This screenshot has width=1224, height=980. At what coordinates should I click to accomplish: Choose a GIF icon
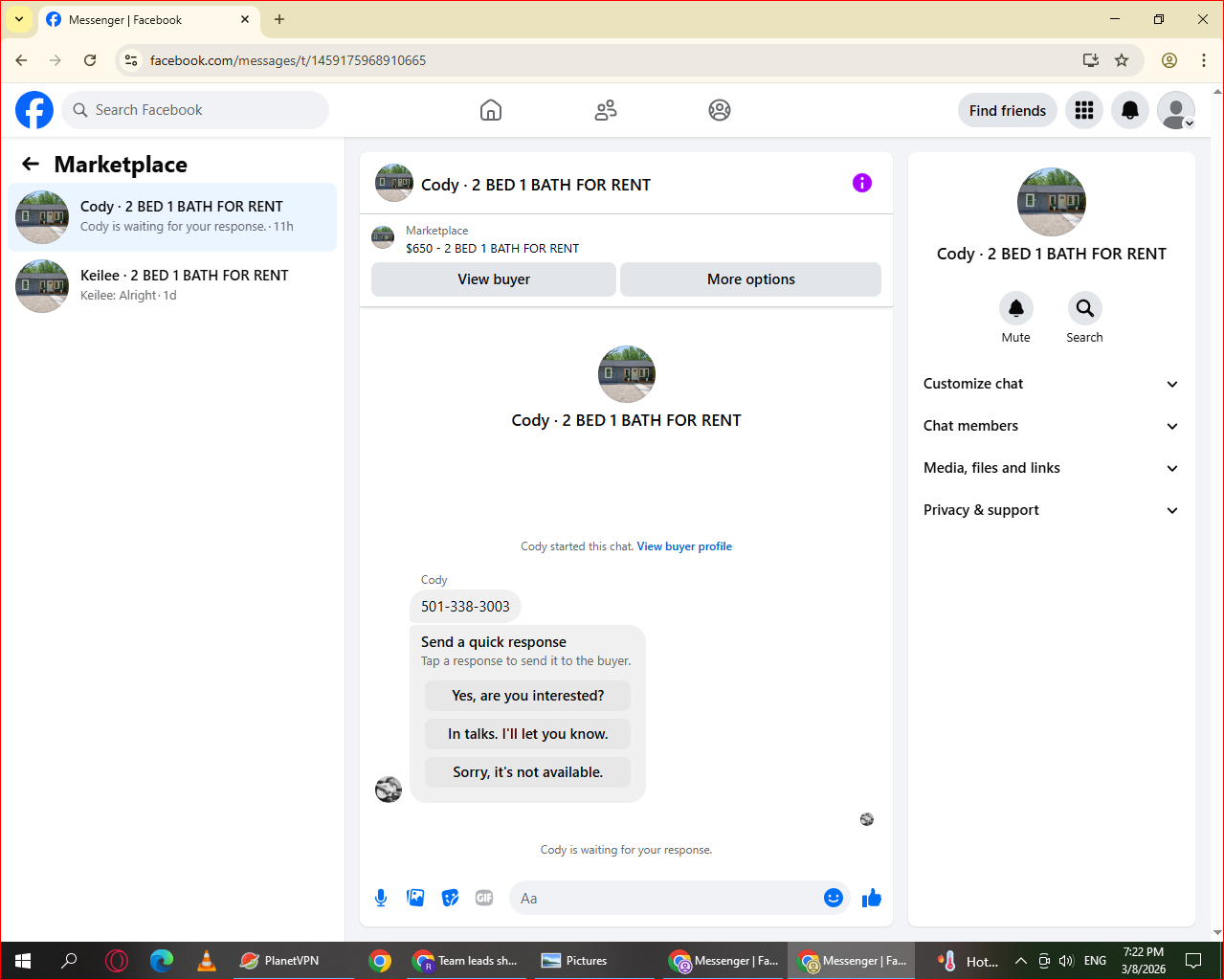point(484,898)
